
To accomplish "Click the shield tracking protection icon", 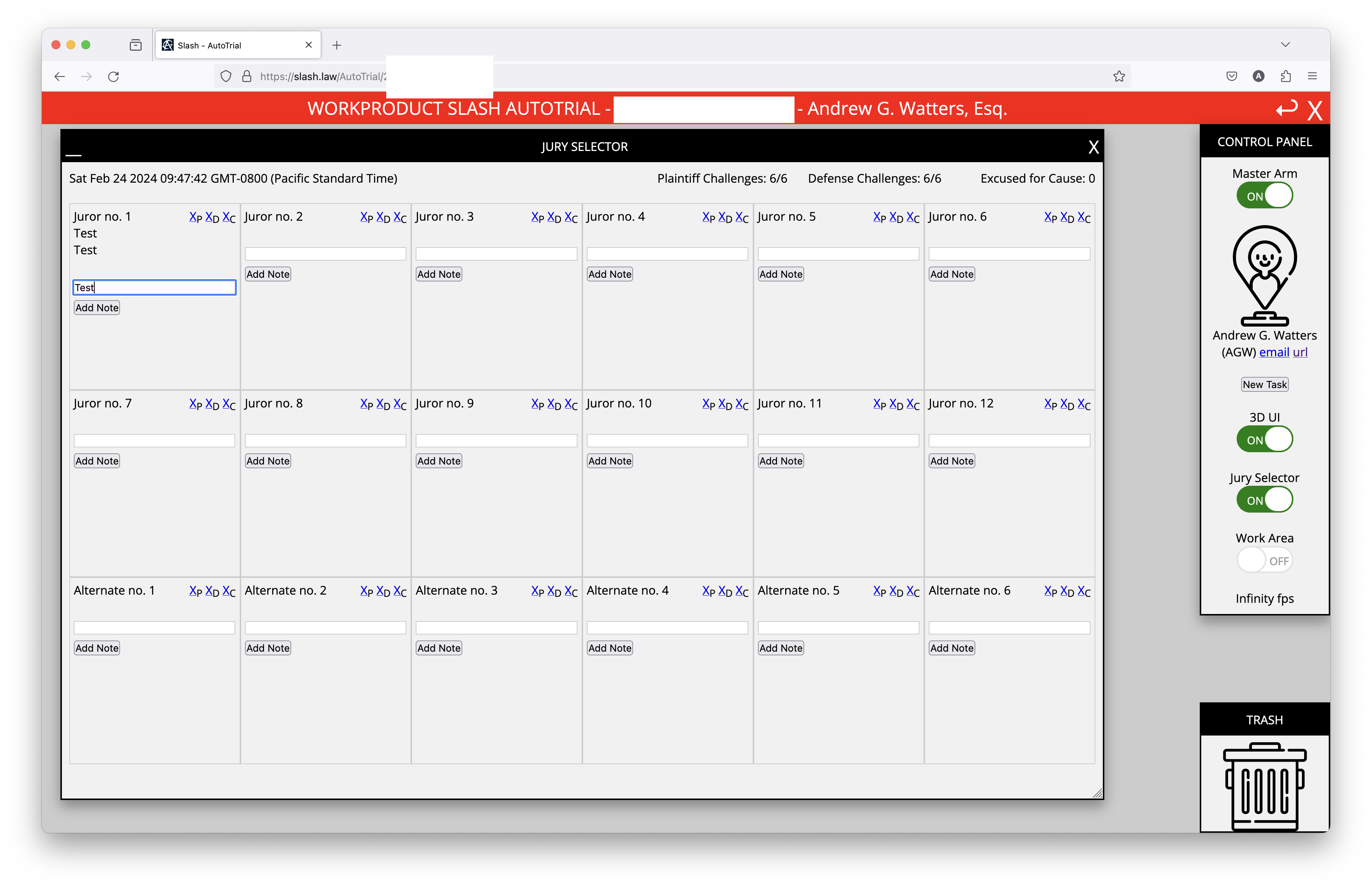I will (x=226, y=76).
